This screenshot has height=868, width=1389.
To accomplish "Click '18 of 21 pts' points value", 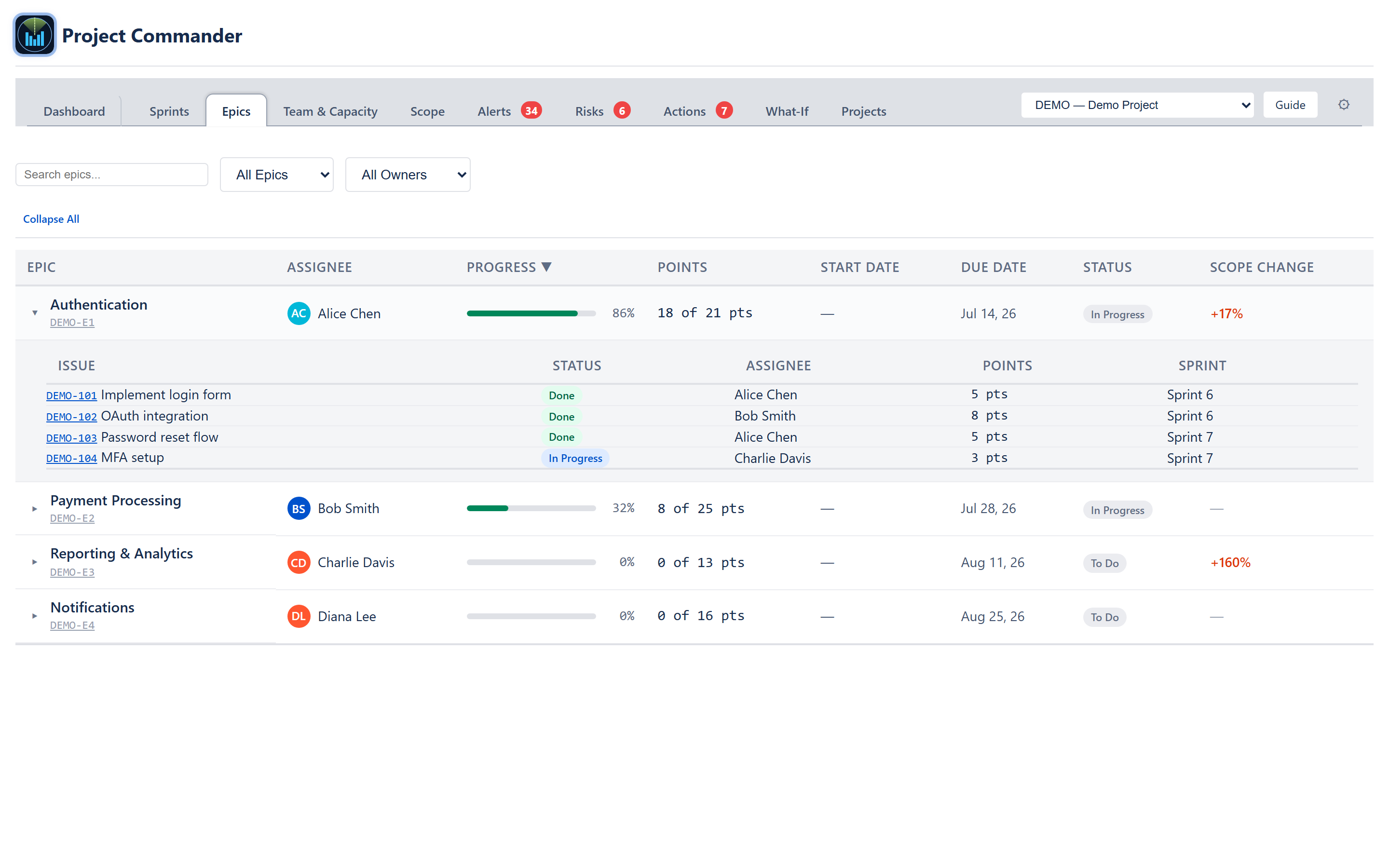I will click(x=705, y=313).
